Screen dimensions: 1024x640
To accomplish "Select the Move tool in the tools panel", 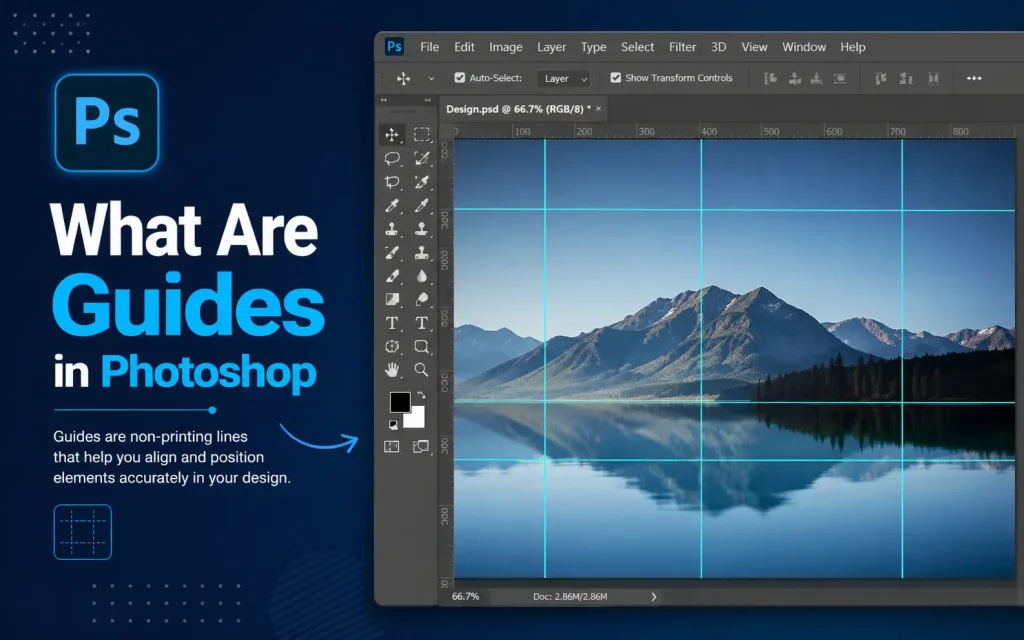I will (392, 135).
